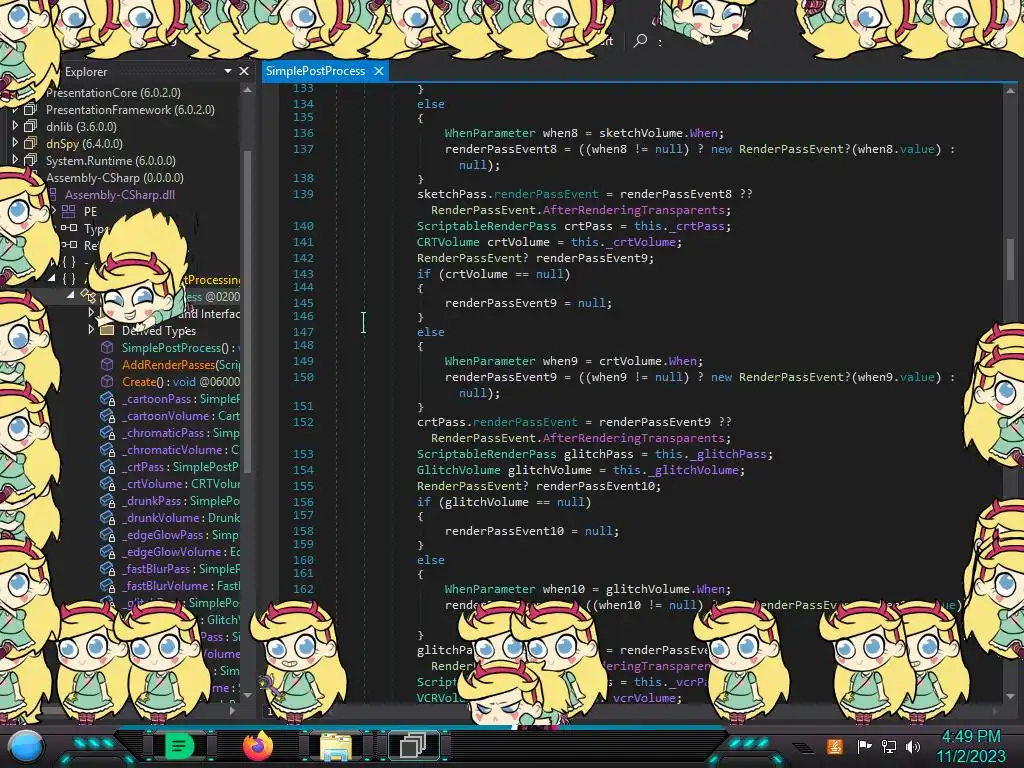Expand the Derived Types folder

pos(91,330)
